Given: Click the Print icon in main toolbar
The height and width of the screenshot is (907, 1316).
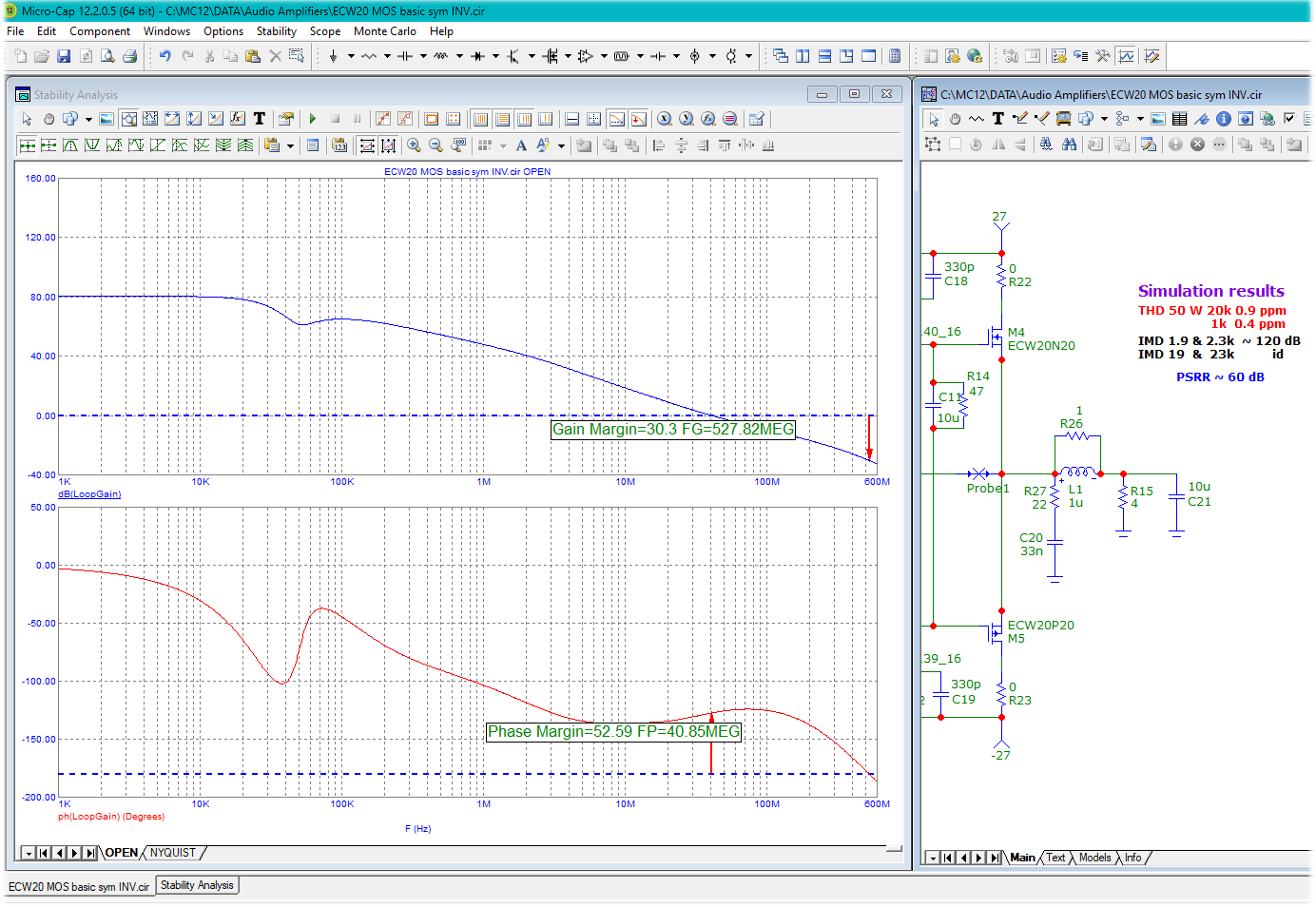Looking at the screenshot, I should [x=129, y=56].
